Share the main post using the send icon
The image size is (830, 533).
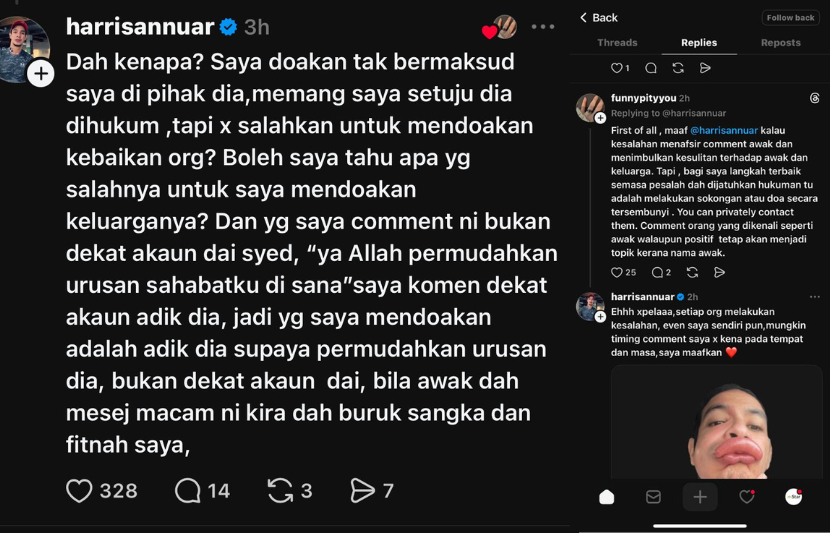pos(363,491)
